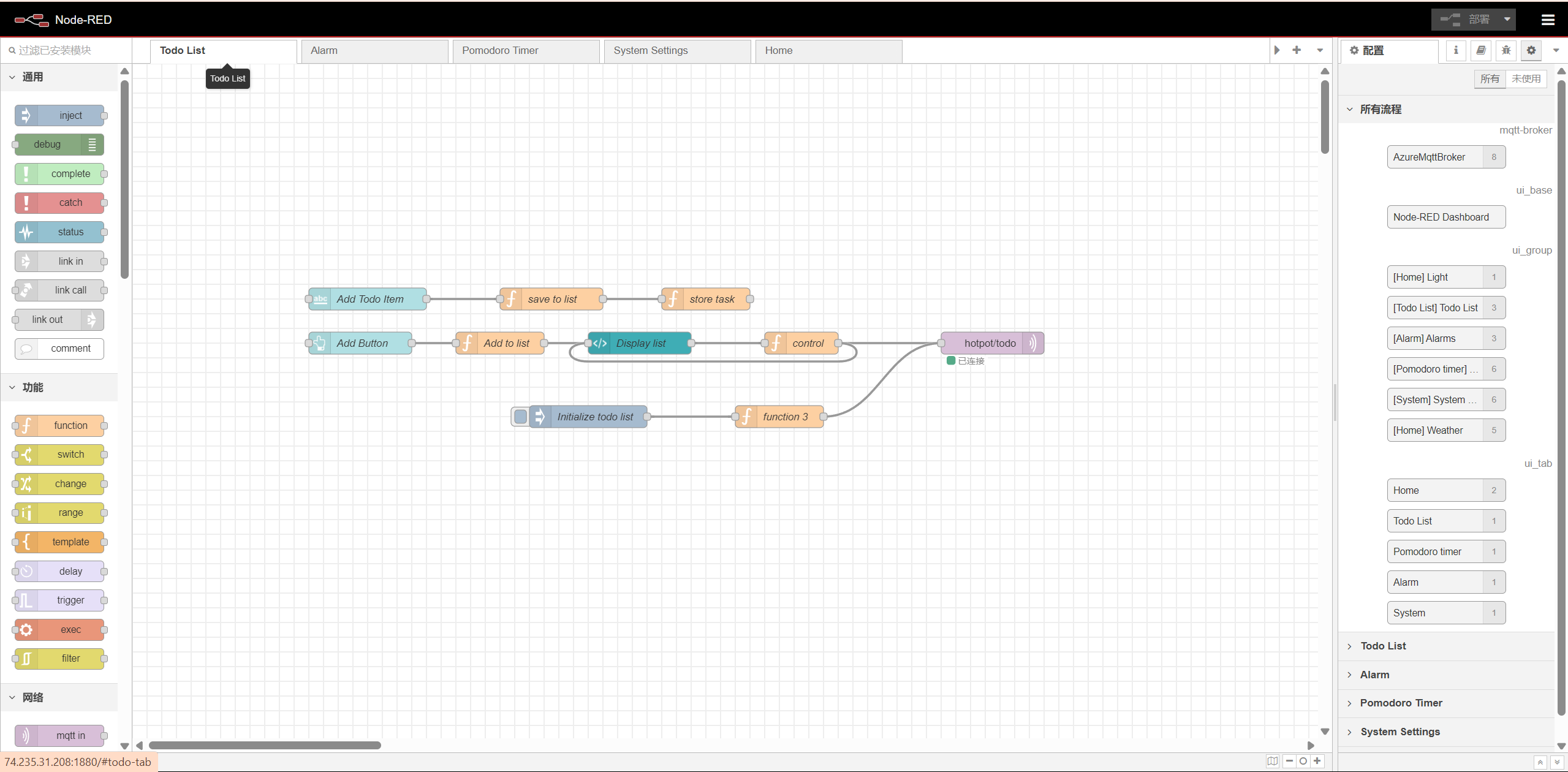The height and width of the screenshot is (772, 1568).
Task: Open the help book sidebar icon
Action: click(1481, 50)
